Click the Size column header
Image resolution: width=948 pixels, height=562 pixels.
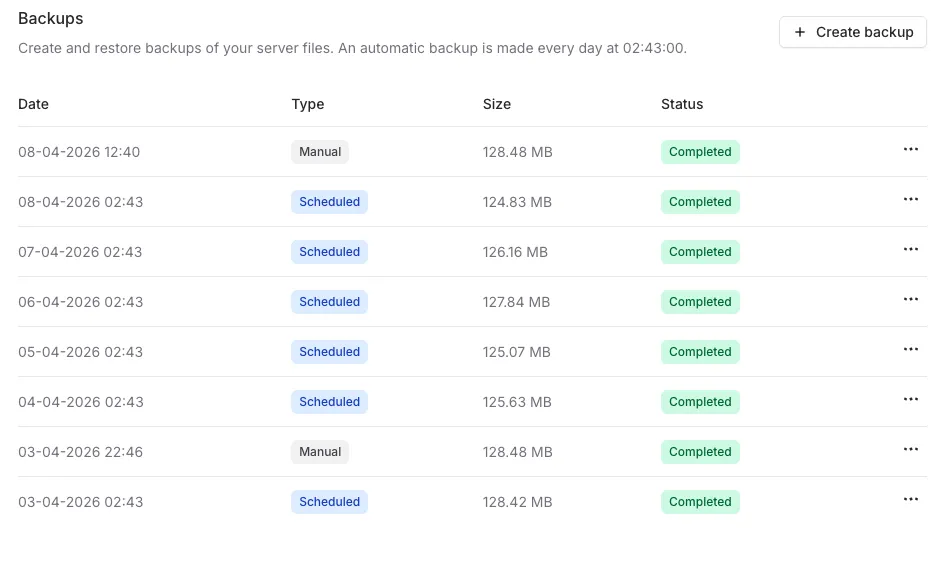pos(496,104)
